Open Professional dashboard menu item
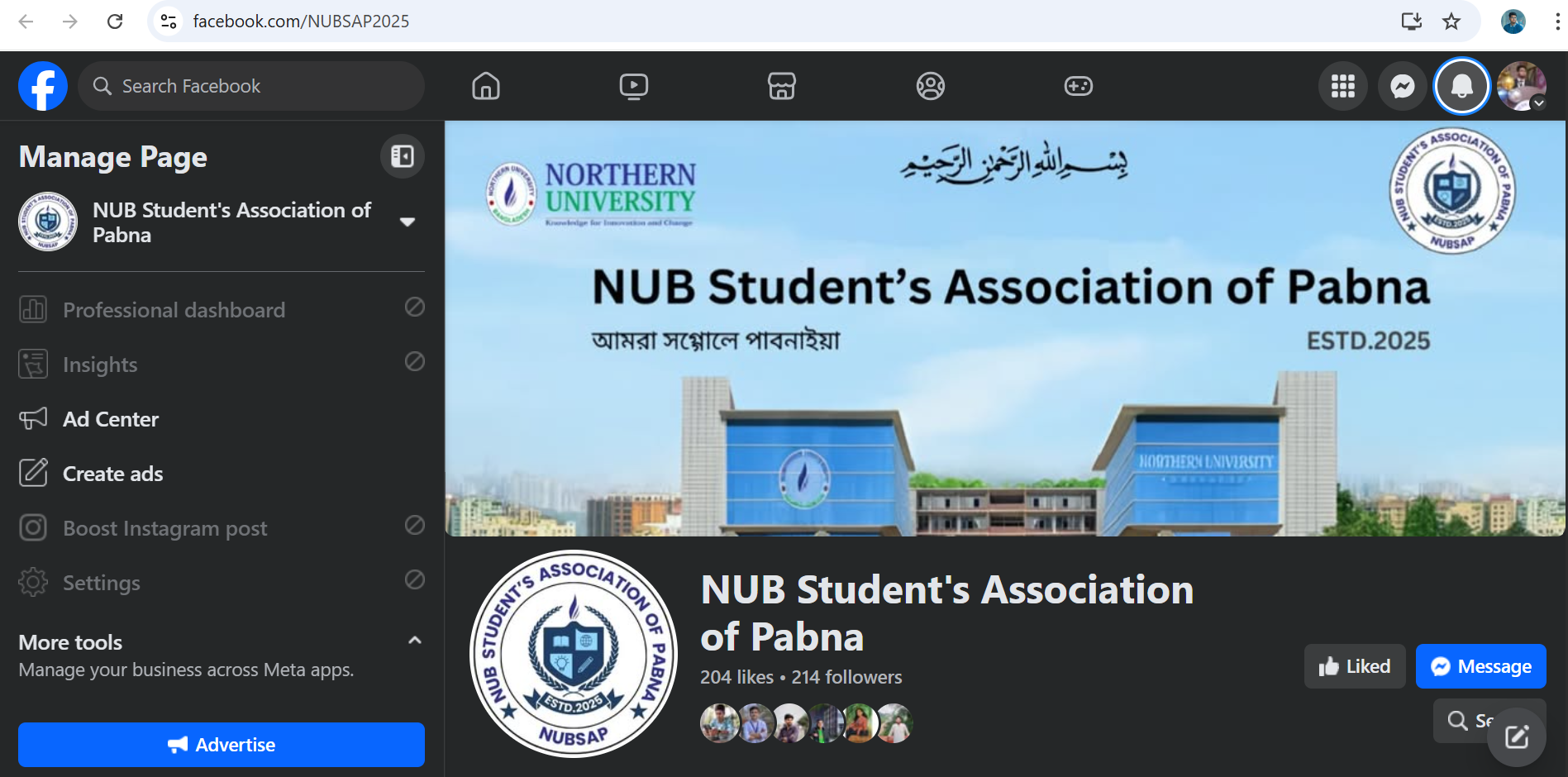This screenshot has height=777, width=1568. pyautogui.click(x=222, y=310)
